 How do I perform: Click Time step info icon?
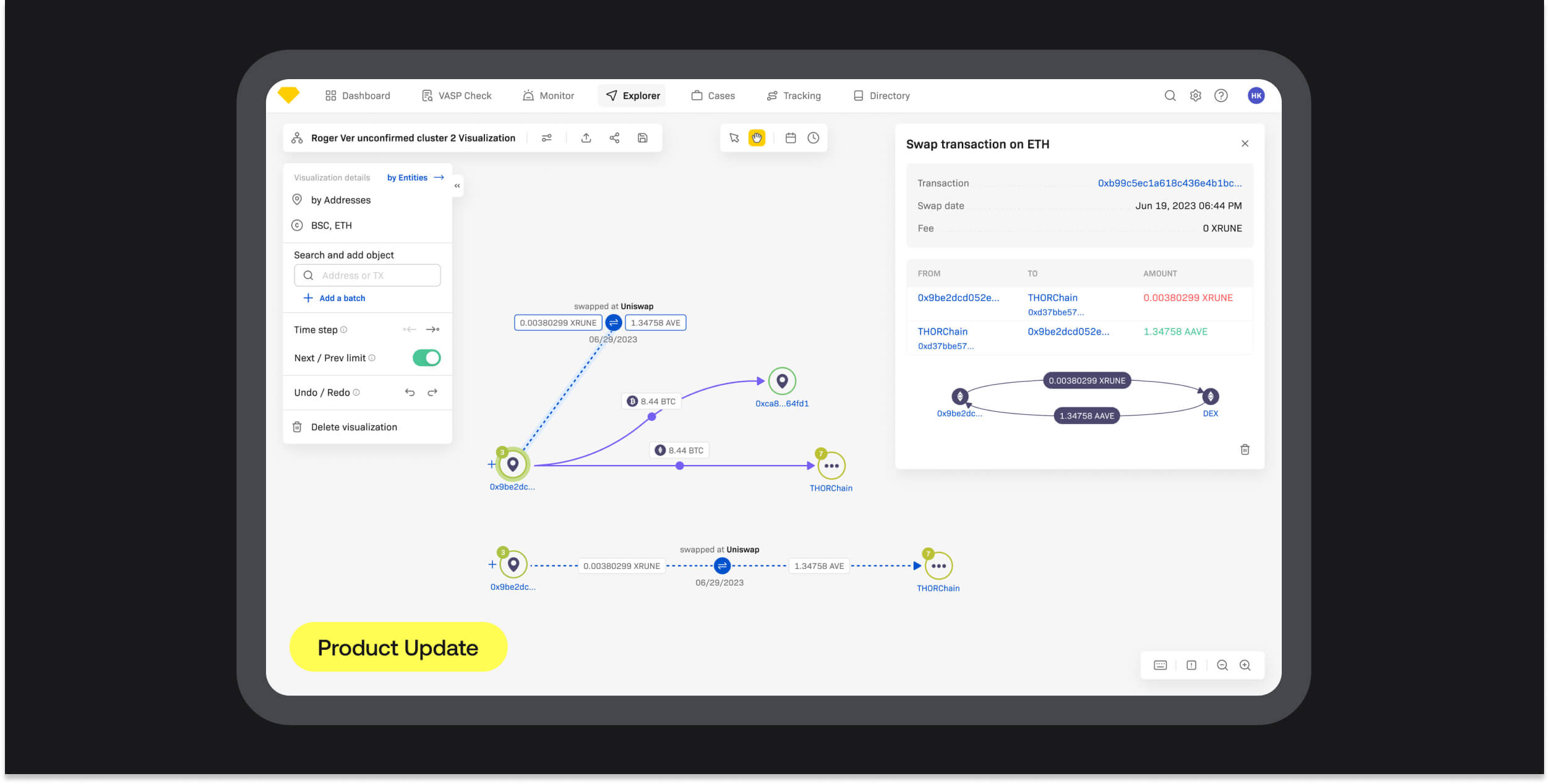click(344, 330)
